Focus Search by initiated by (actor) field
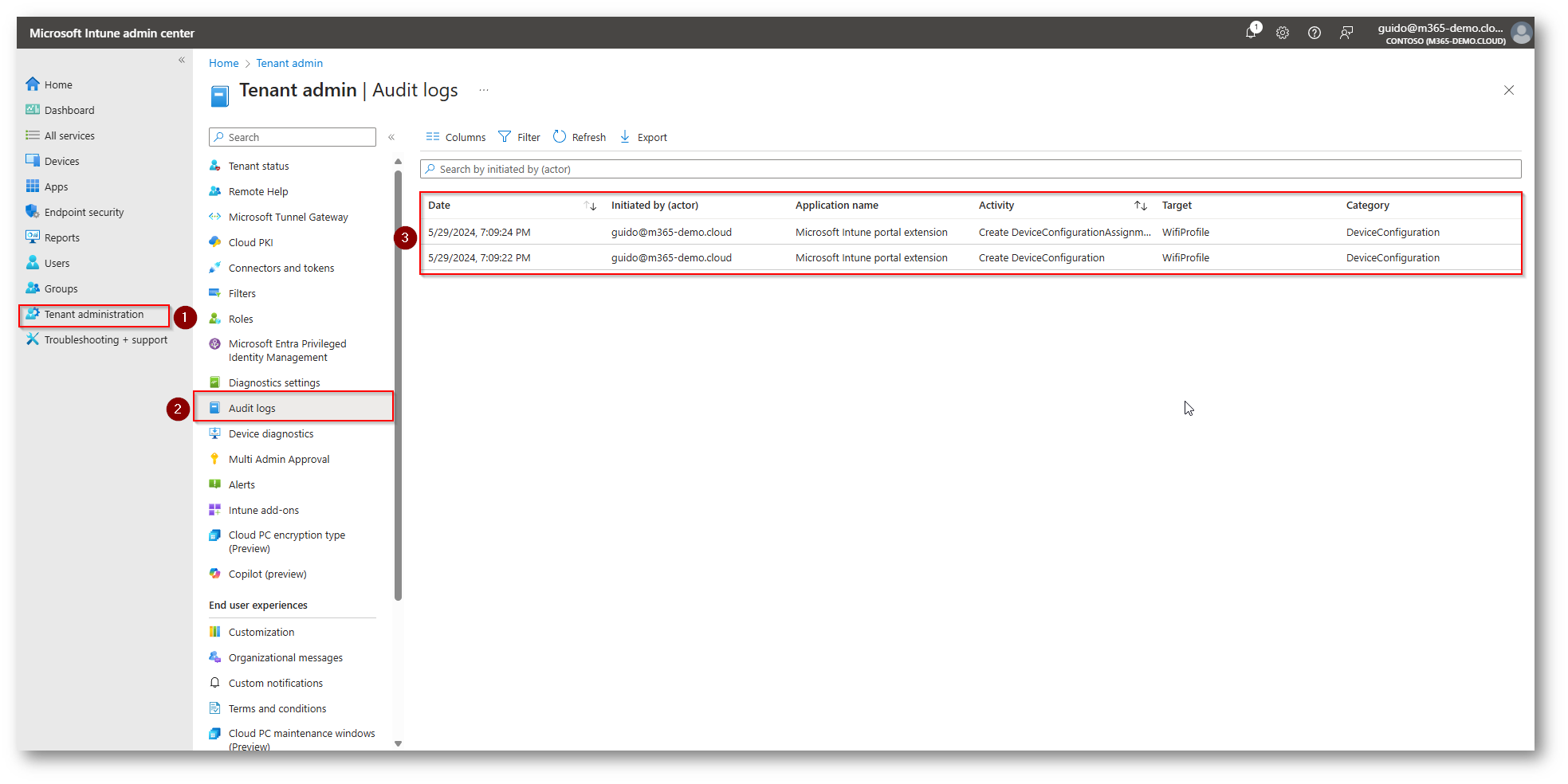Image resolution: width=1568 pixels, height=784 pixels. tap(970, 169)
